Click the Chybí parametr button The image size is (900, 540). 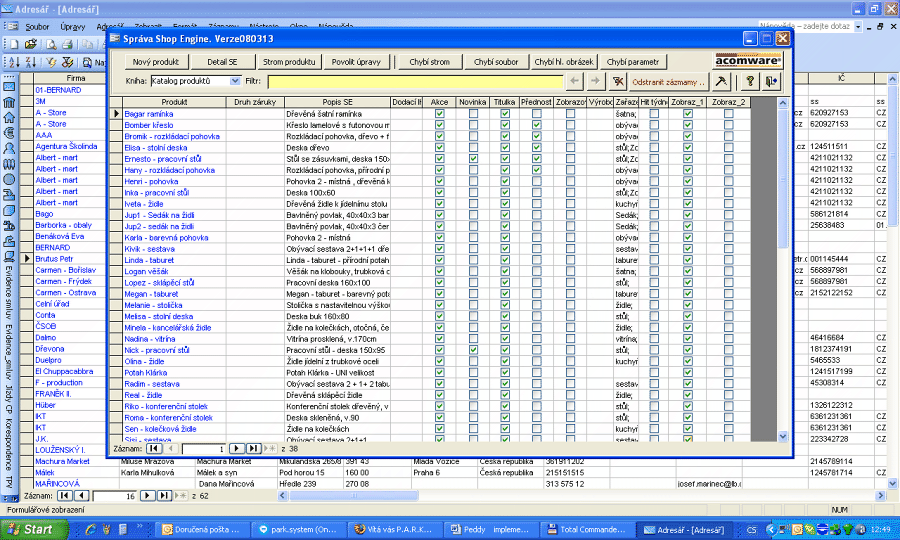(x=633, y=62)
